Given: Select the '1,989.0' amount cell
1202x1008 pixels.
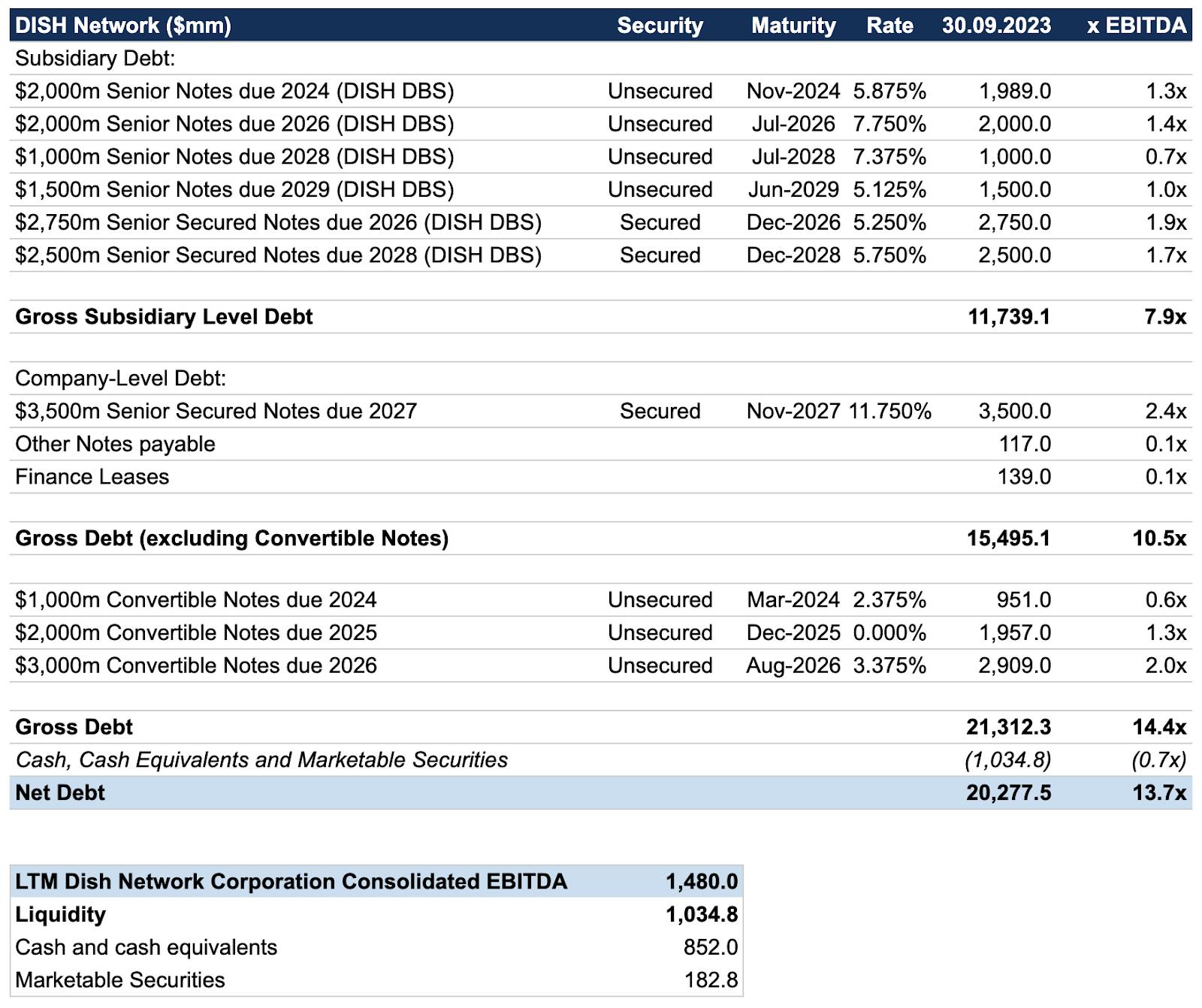Looking at the screenshot, I should (1015, 91).
